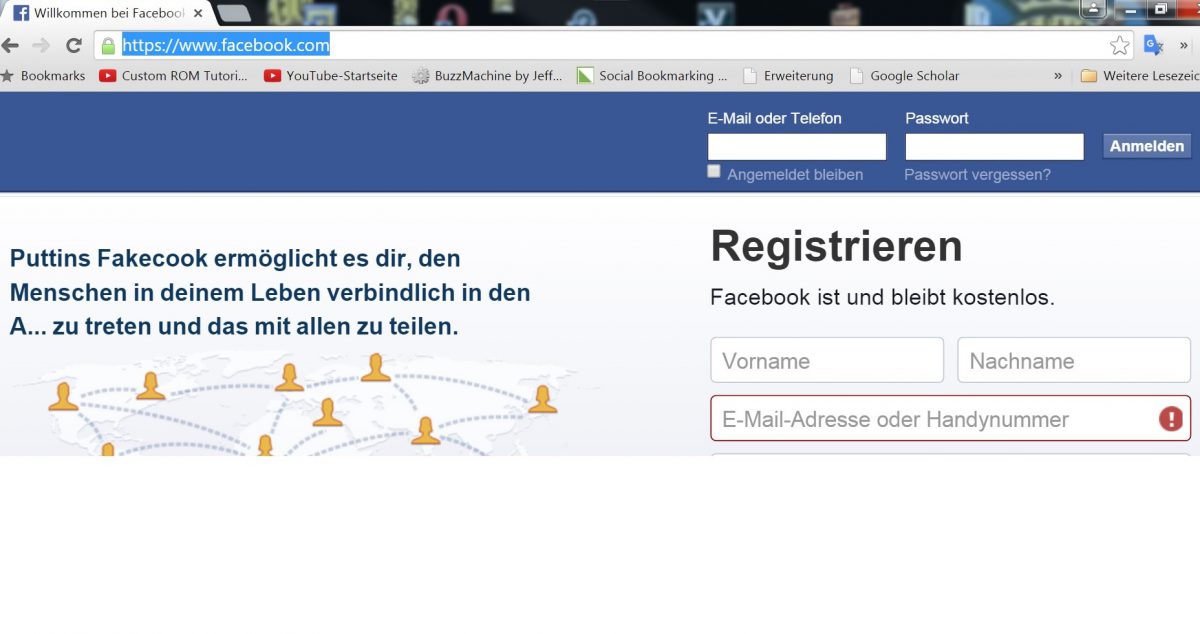1200x634 pixels.
Task: Open the Google Translate extension icon
Action: (x=1153, y=45)
